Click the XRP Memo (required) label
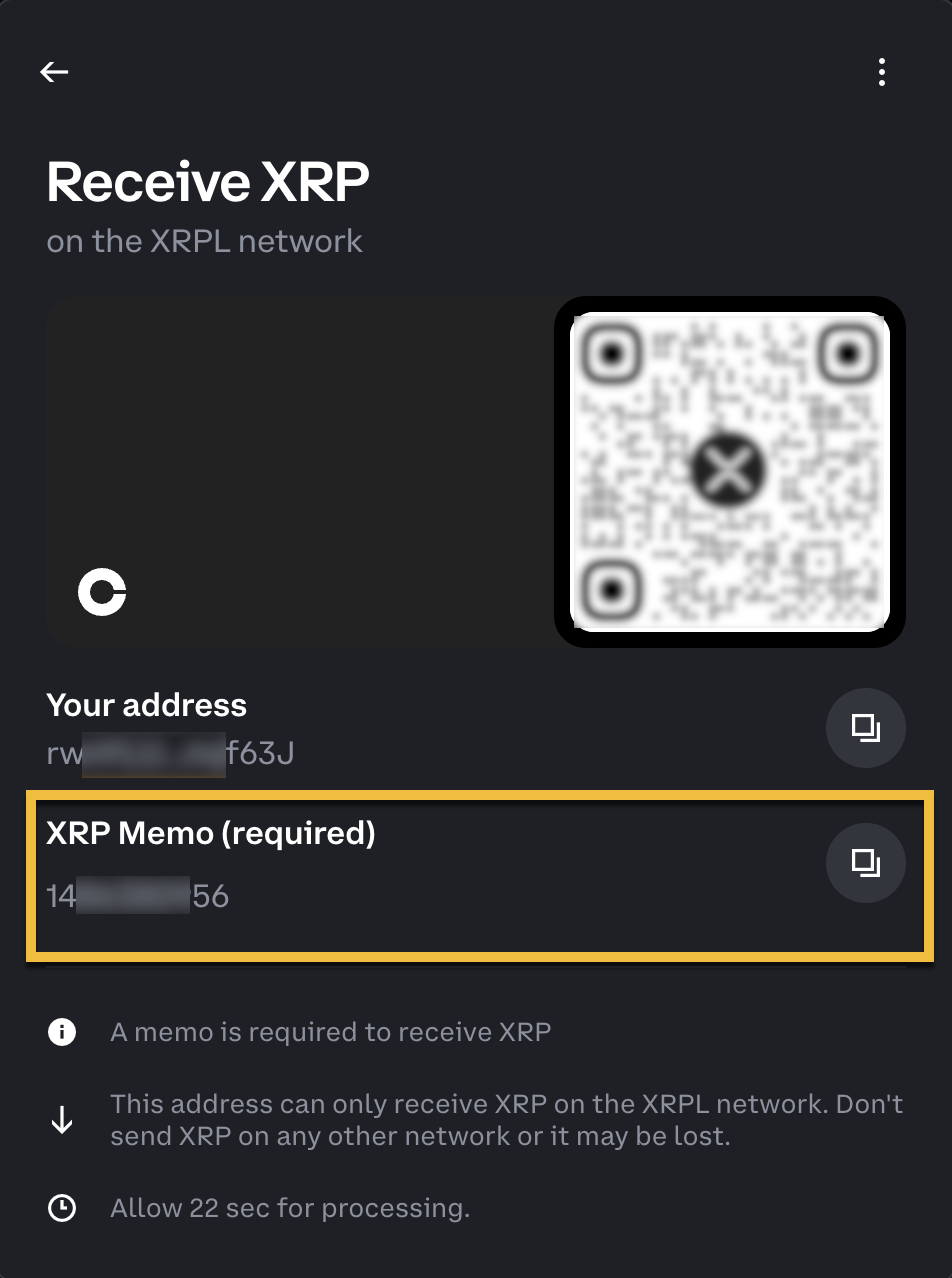 (211, 833)
